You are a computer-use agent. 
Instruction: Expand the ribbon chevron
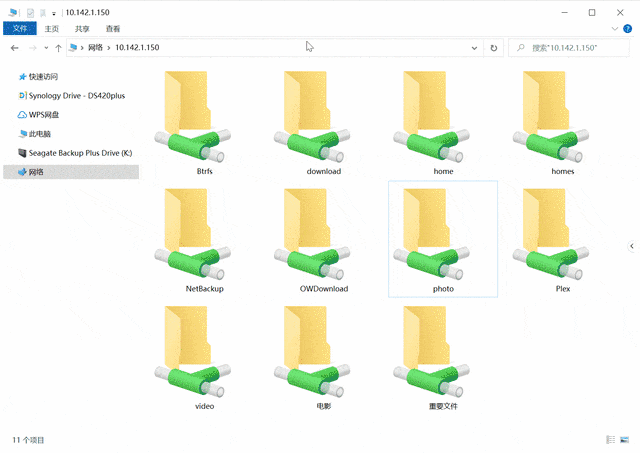615,29
